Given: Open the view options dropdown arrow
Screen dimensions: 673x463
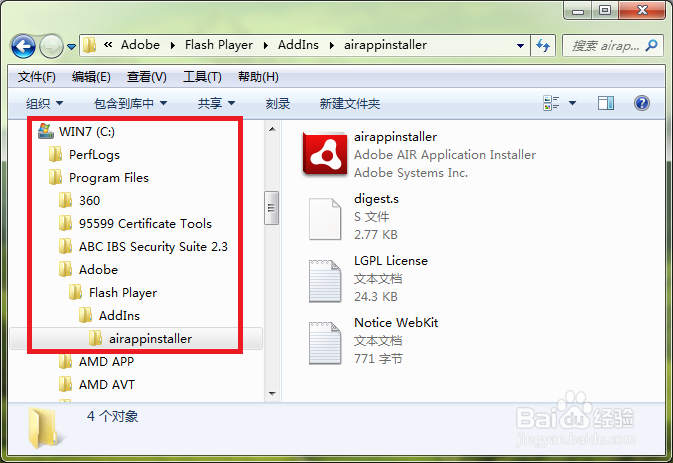Looking at the screenshot, I should (x=573, y=103).
